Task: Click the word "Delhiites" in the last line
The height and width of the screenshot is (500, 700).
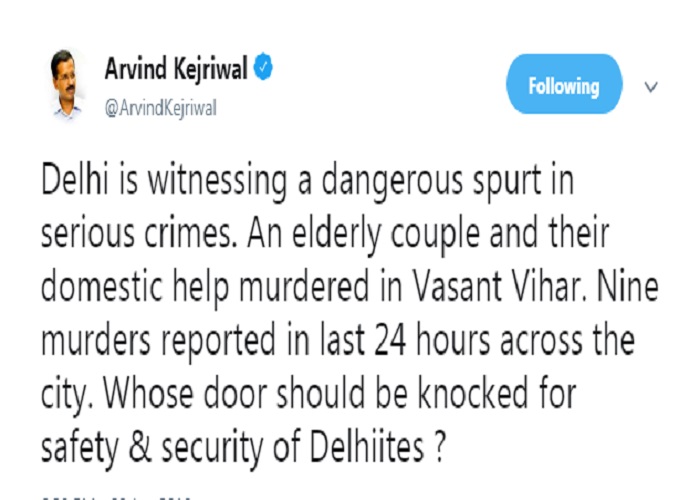Action: pos(366,447)
